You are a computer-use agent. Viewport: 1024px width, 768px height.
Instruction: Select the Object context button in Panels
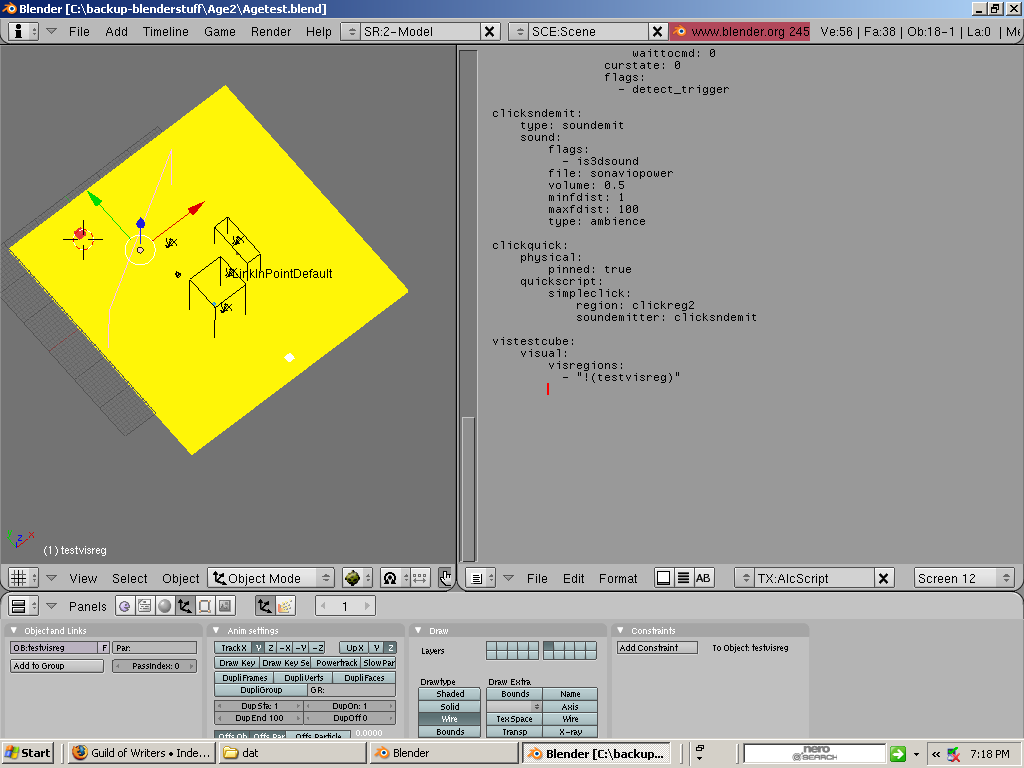(x=185, y=606)
